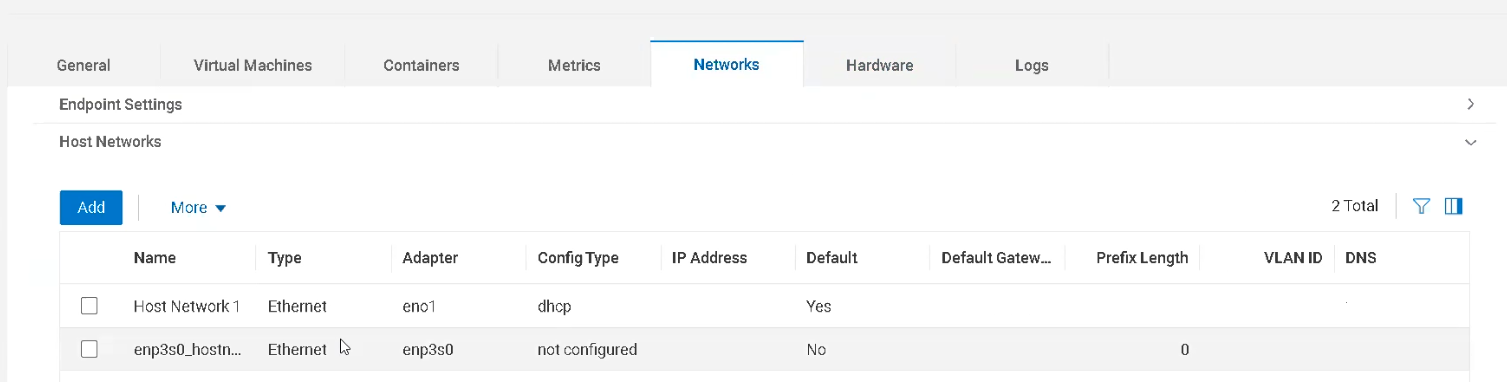Select the Host Network 1 name cell
The height and width of the screenshot is (382, 1507).
(187, 306)
